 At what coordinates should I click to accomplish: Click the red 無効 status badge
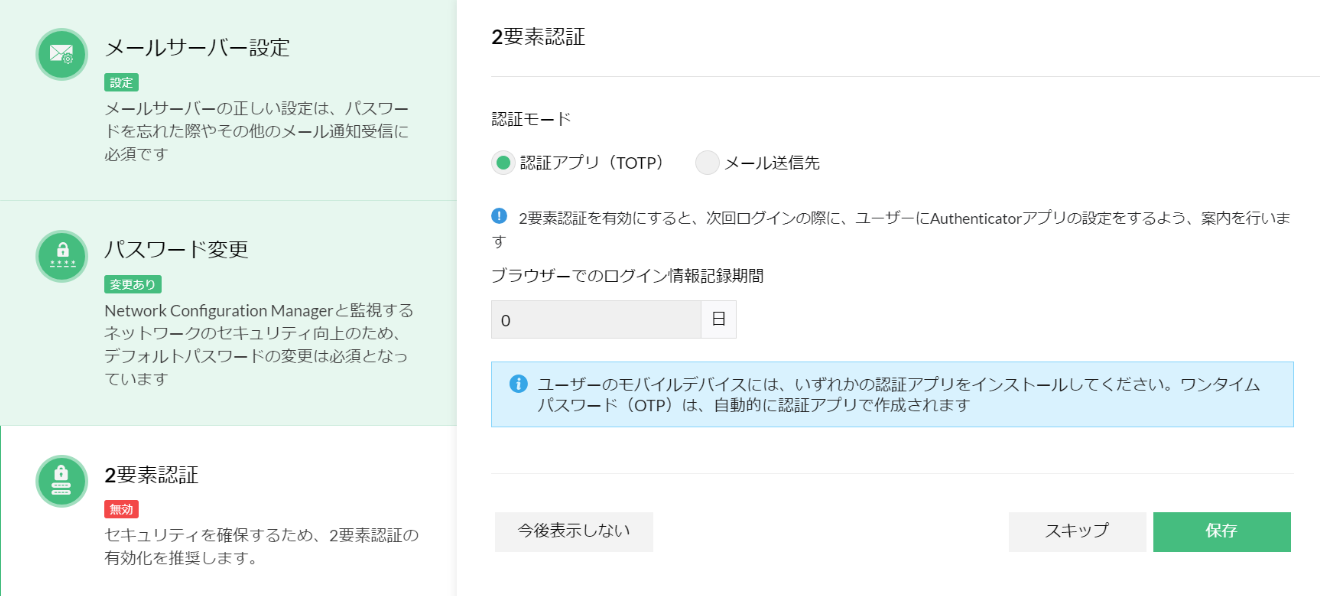coord(121,509)
